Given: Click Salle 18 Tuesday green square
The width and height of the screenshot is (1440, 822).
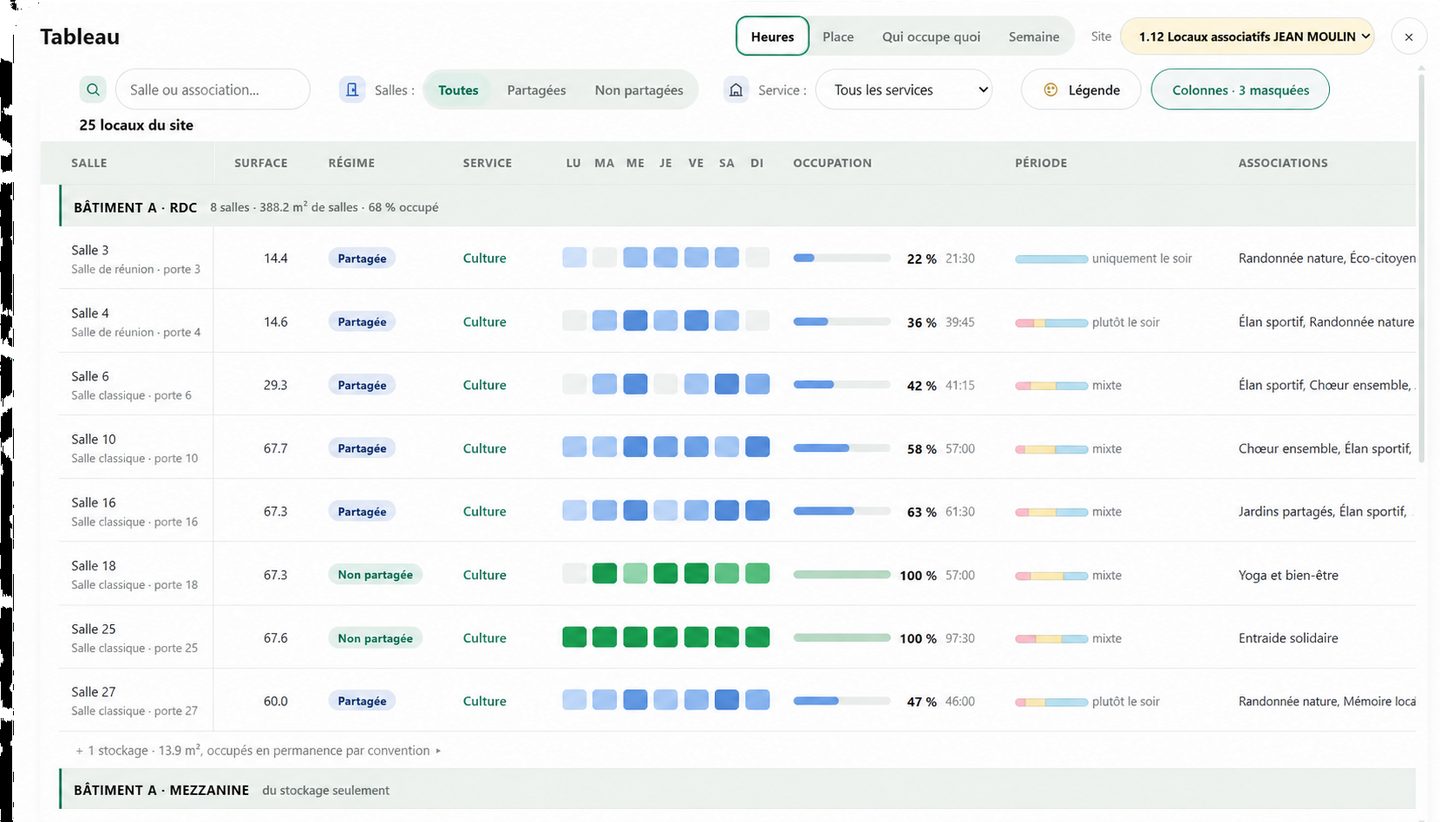Looking at the screenshot, I should pyautogui.click(x=604, y=574).
